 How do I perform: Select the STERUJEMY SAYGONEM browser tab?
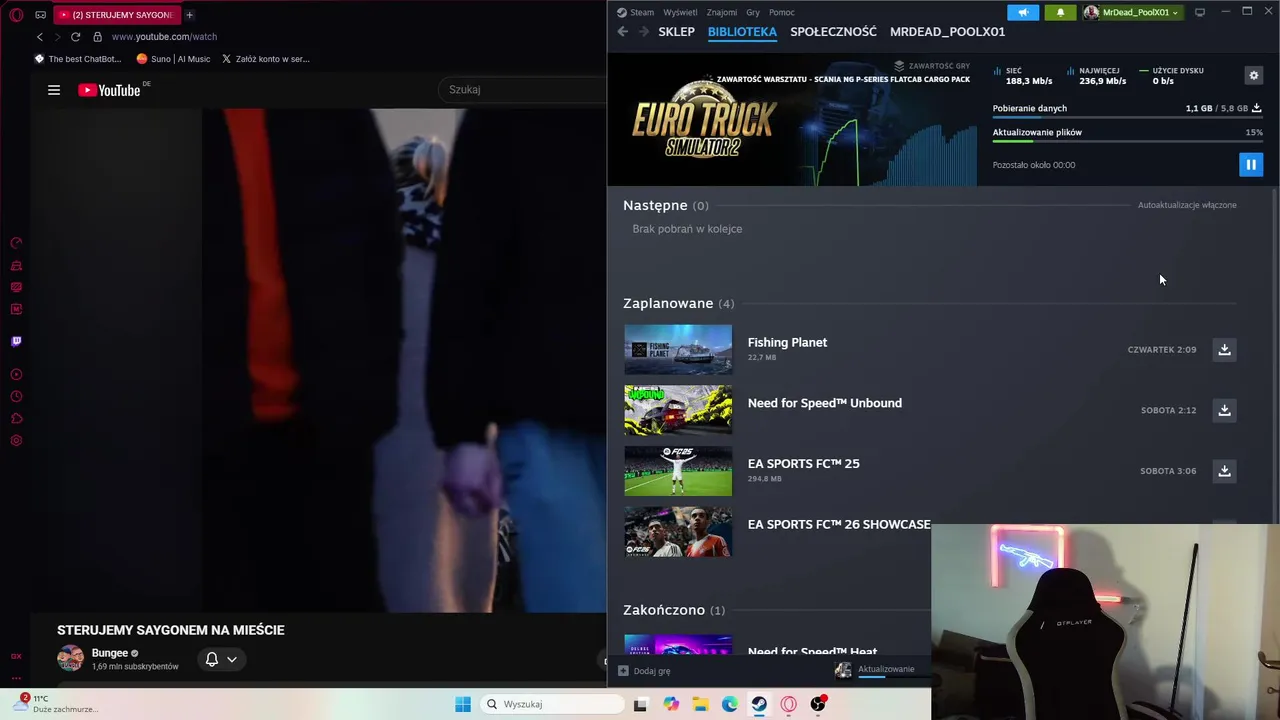[116, 15]
